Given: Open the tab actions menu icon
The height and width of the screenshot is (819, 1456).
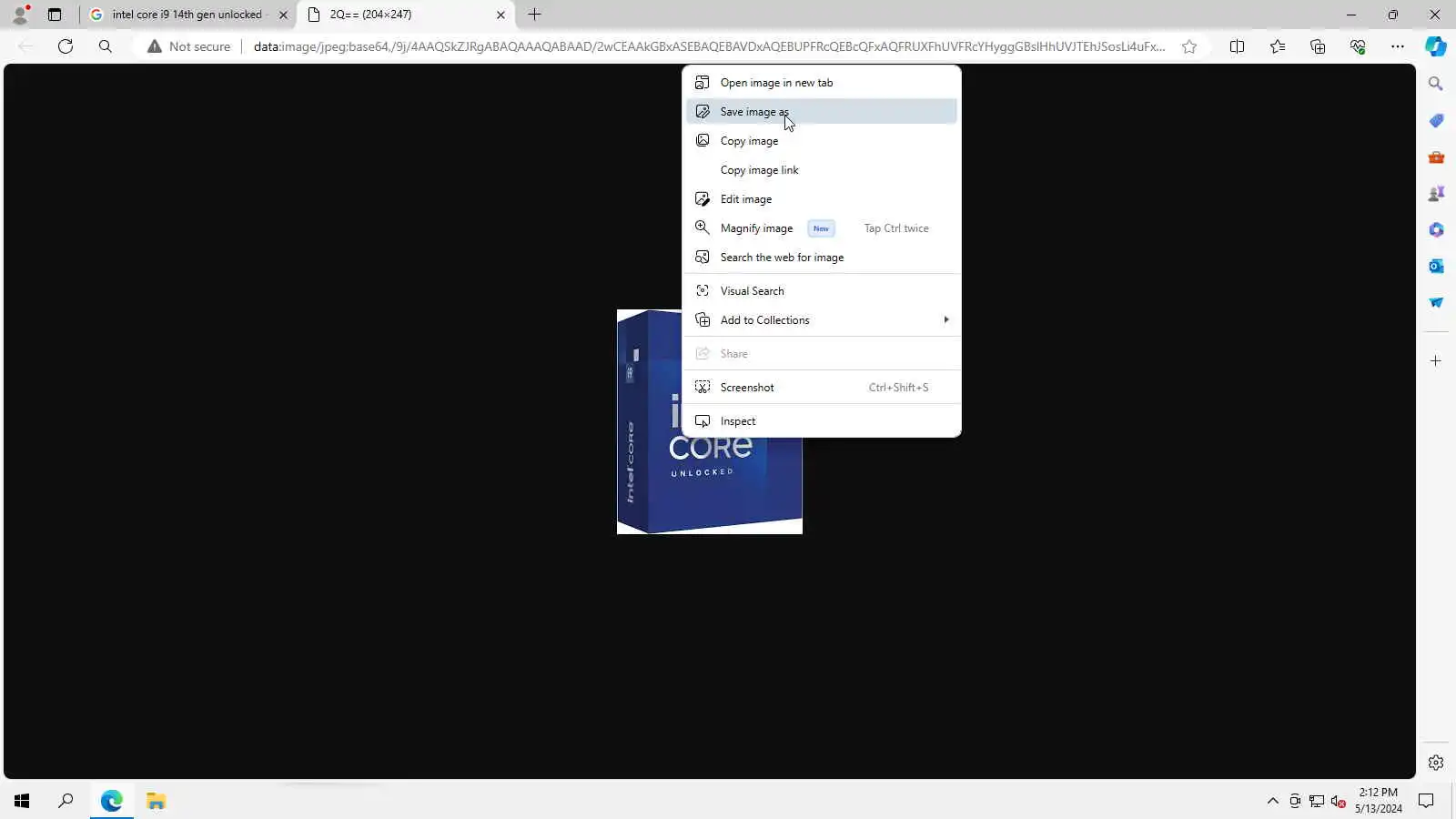Looking at the screenshot, I should coord(55,15).
